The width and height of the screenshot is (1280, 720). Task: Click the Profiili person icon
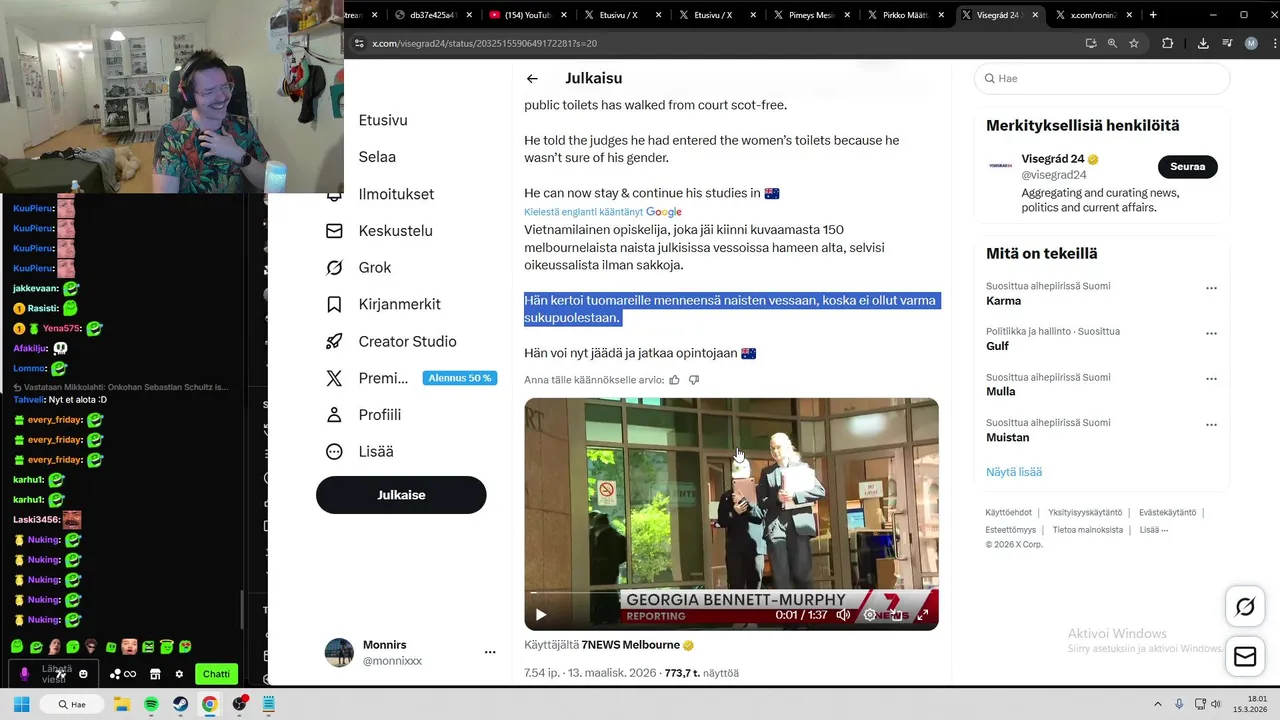tap(335, 414)
